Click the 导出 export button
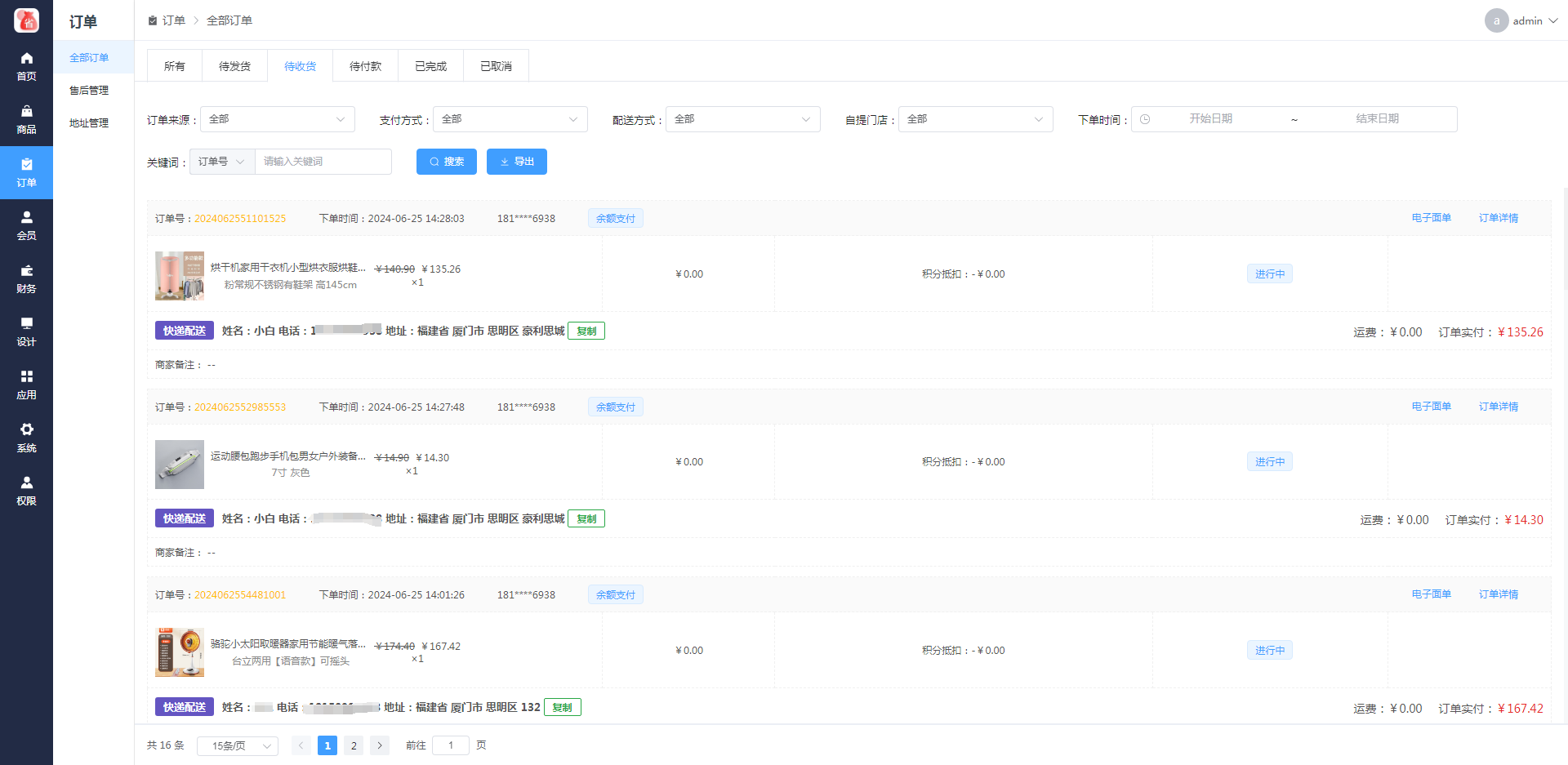Viewport: 1568px width, 765px height. (x=516, y=162)
